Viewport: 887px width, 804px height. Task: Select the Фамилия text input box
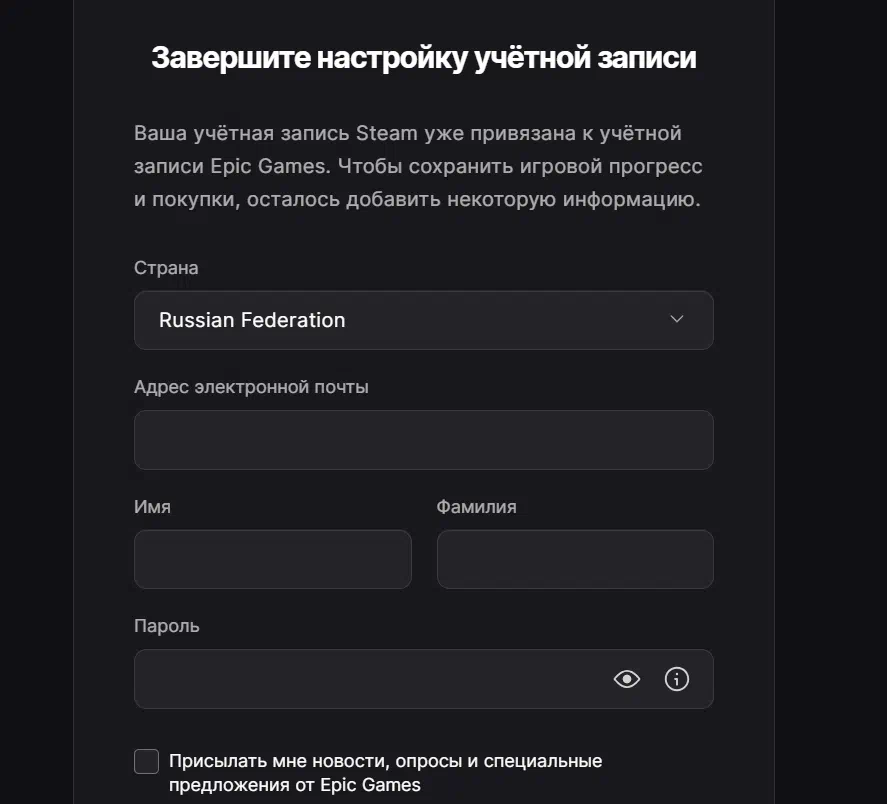575,559
